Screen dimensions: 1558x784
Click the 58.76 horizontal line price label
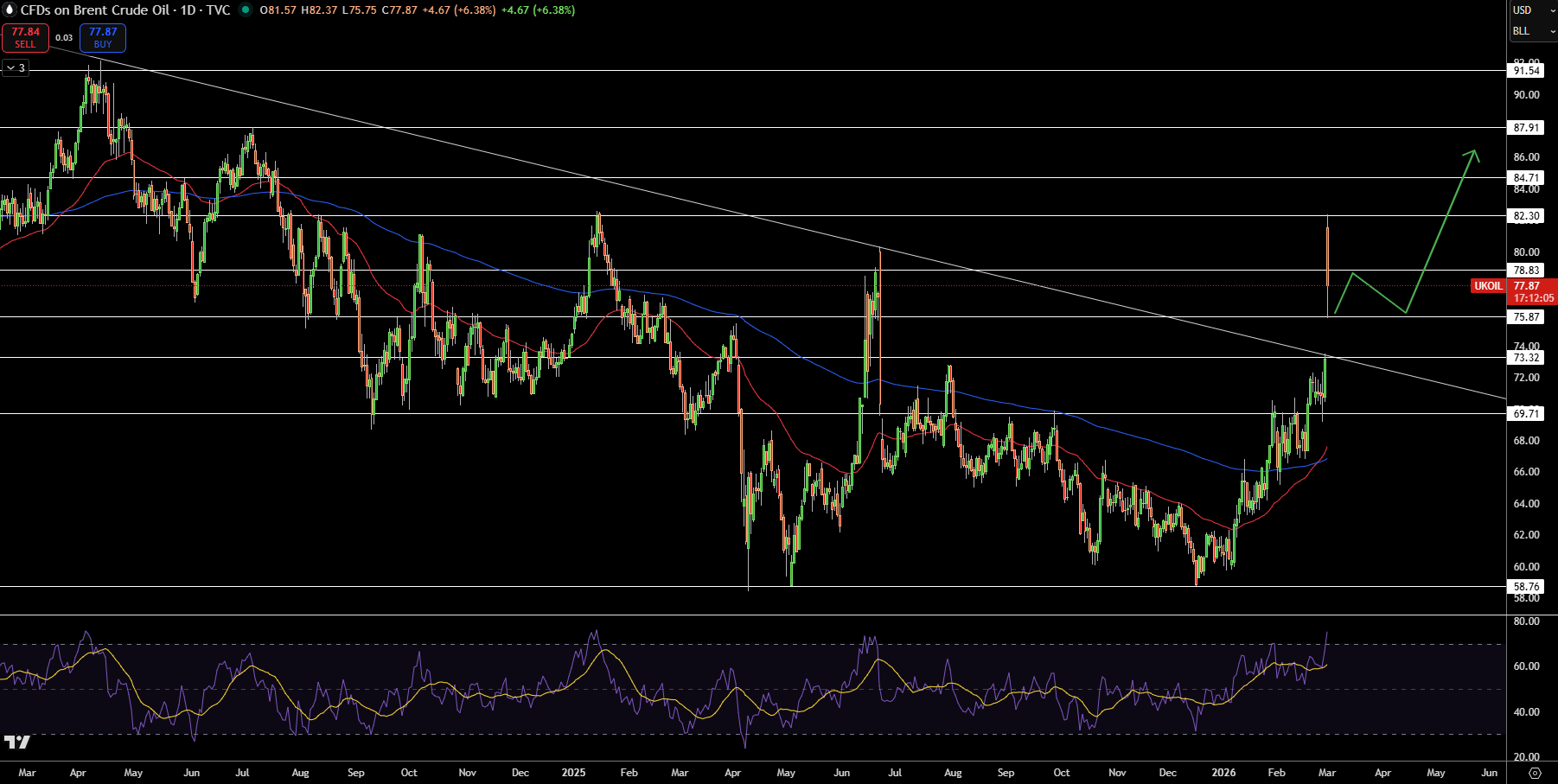[x=1526, y=587]
